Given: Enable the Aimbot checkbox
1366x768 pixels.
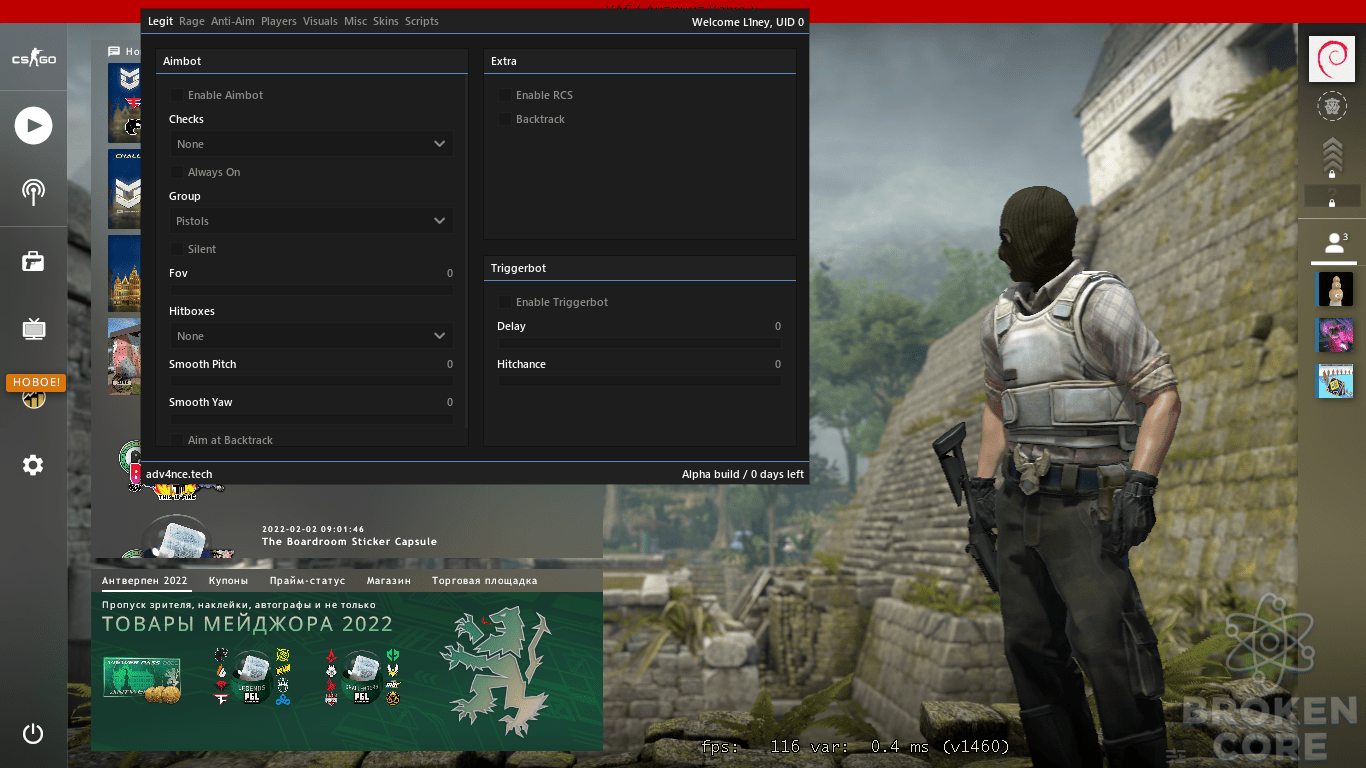Looking at the screenshot, I should [178, 95].
